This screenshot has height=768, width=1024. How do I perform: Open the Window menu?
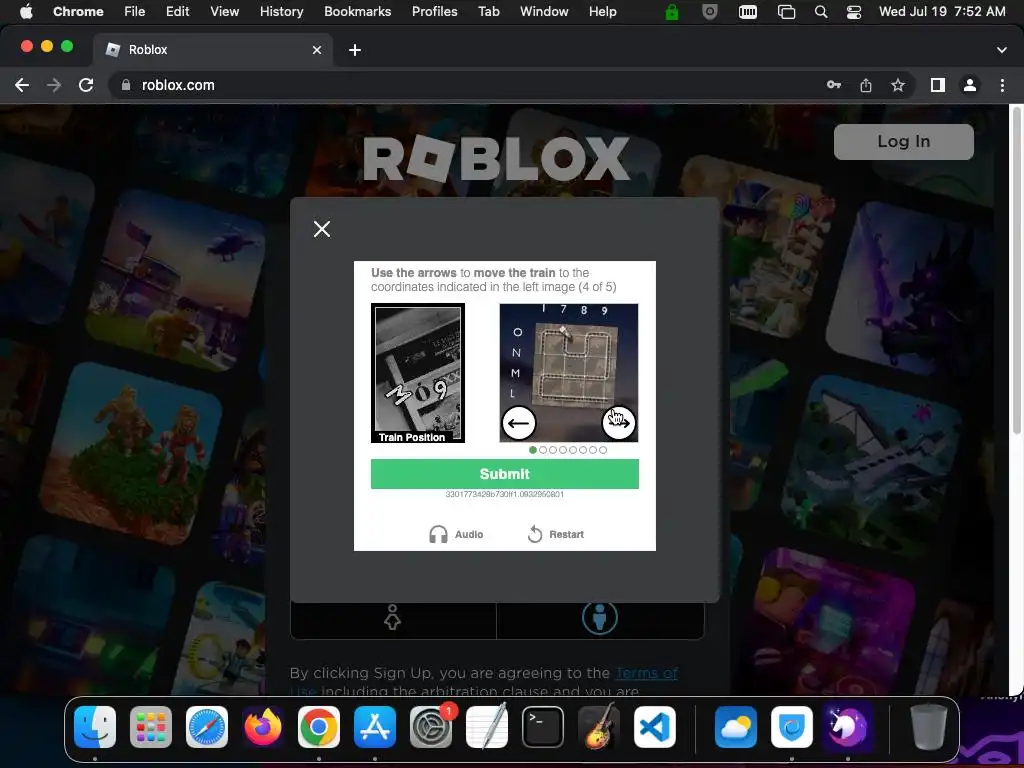pos(544,12)
